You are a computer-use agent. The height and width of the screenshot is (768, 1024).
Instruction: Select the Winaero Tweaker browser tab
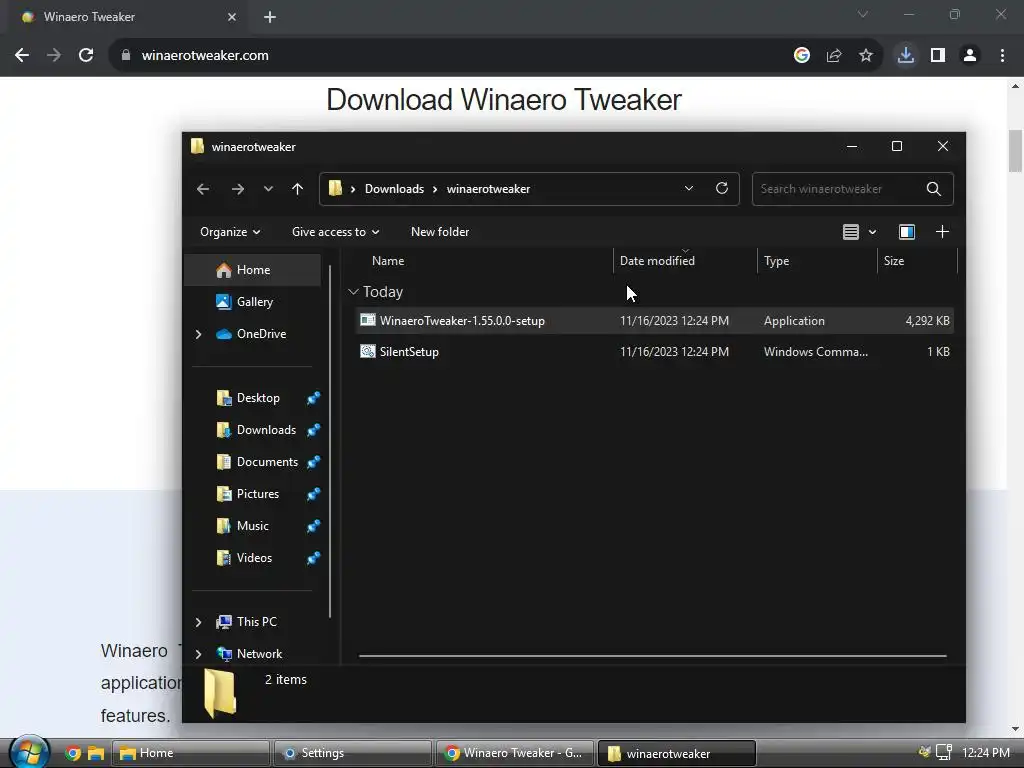point(127,17)
